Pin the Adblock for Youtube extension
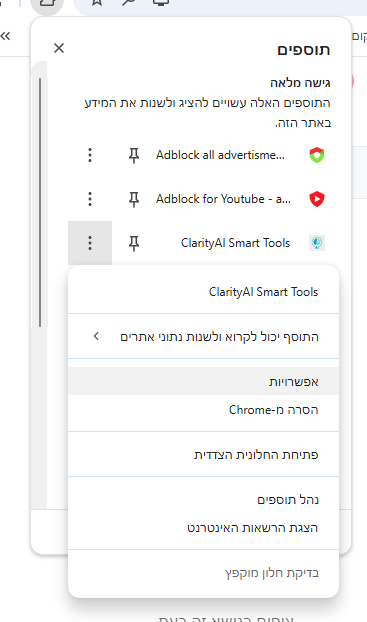367x622 pixels. tap(134, 199)
